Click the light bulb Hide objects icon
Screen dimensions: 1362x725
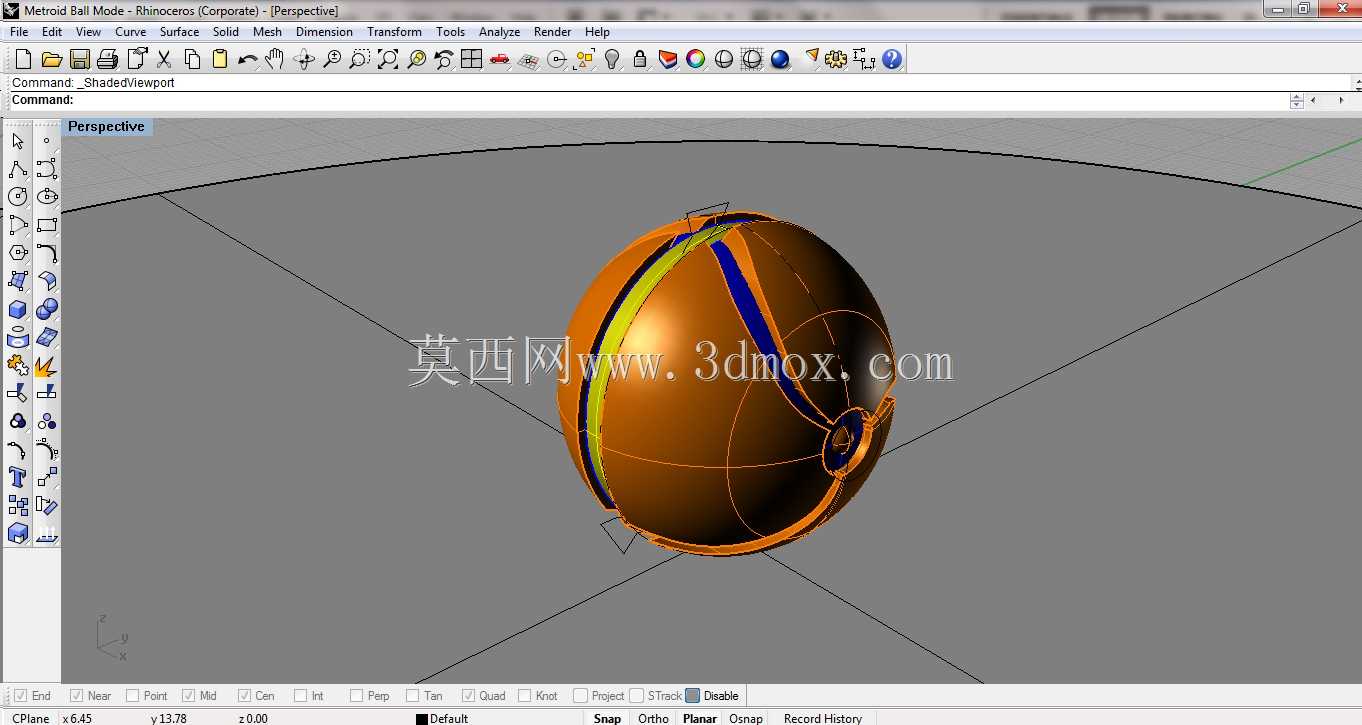click(x=612, y=59)
